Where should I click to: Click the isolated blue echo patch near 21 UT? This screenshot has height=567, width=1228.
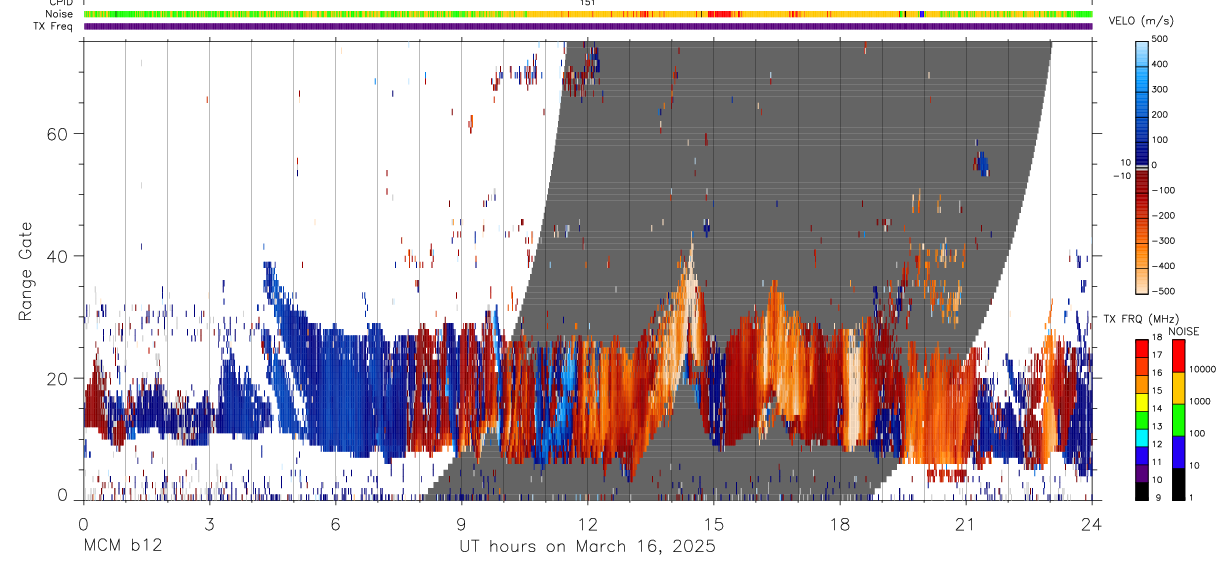coord(982,163)
